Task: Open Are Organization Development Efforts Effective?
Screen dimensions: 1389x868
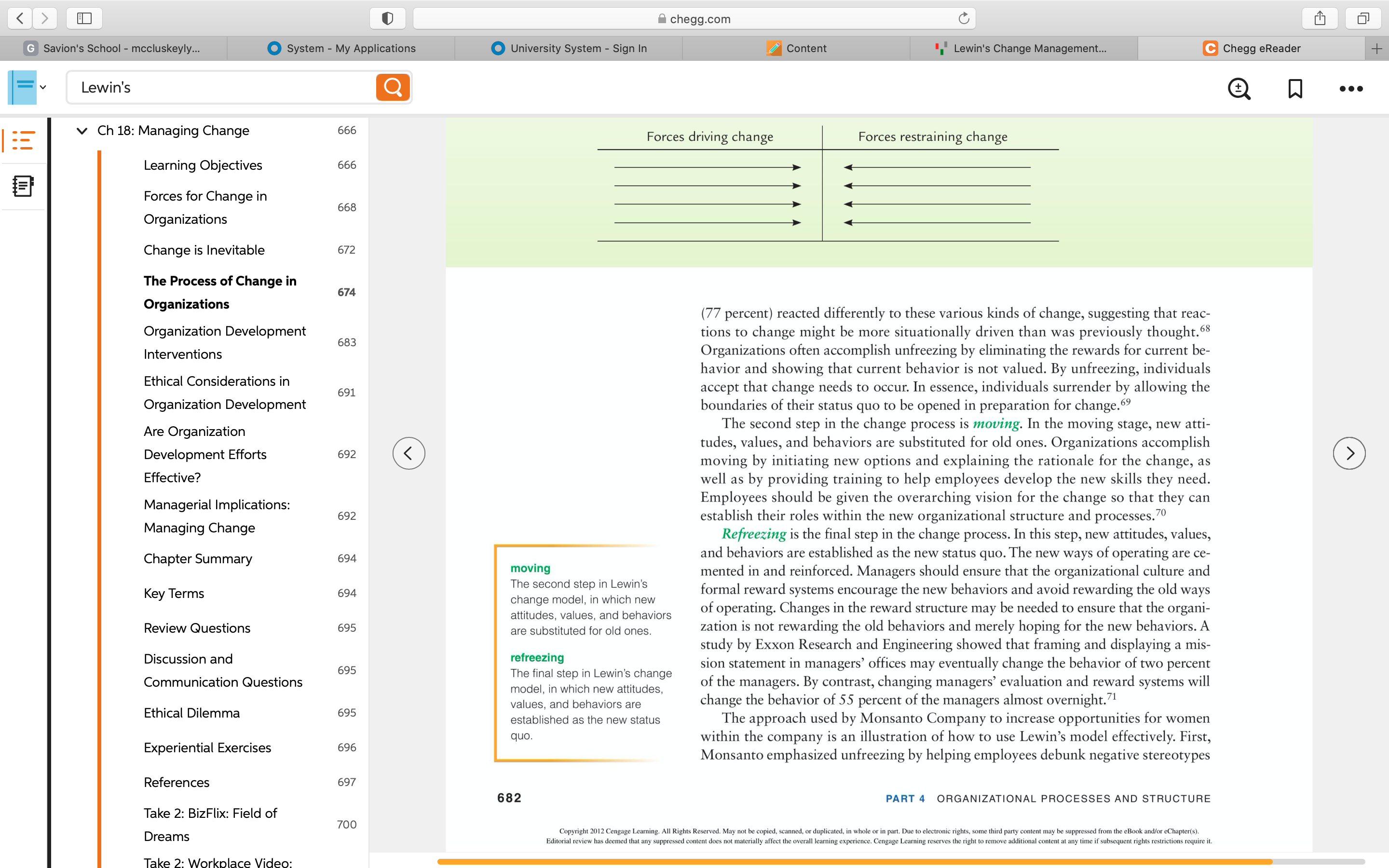Action: (205, 454)
